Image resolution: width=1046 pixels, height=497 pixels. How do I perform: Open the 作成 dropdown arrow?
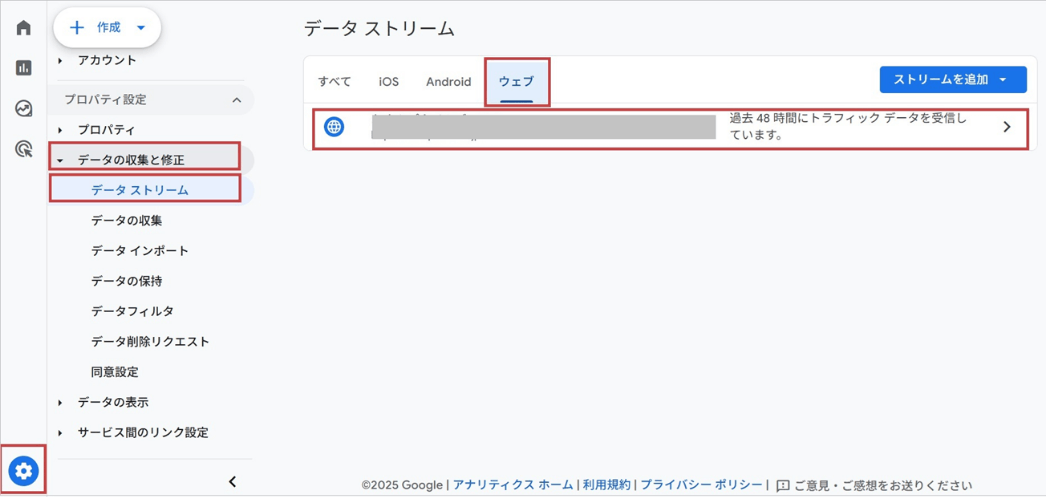(140, 28)
